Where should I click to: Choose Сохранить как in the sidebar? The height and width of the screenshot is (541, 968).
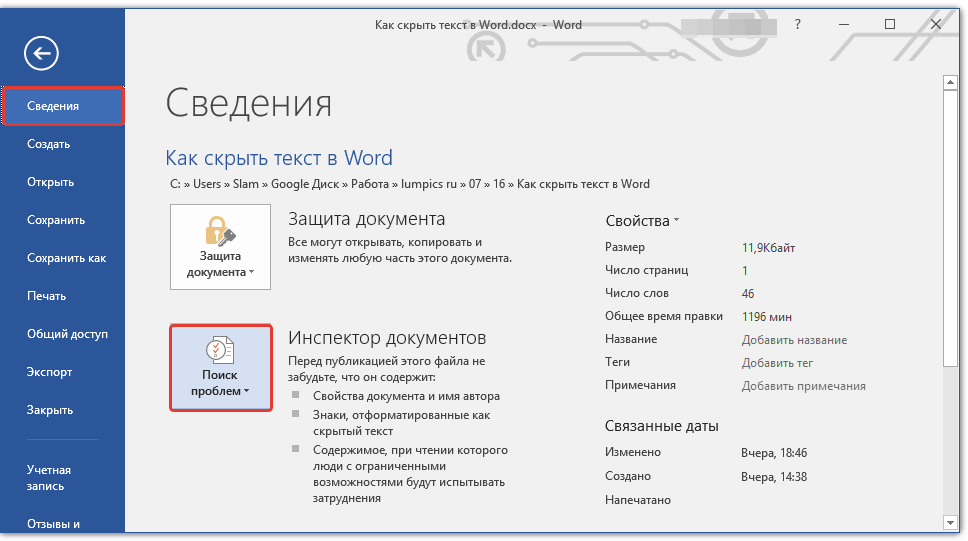[66, 258]
